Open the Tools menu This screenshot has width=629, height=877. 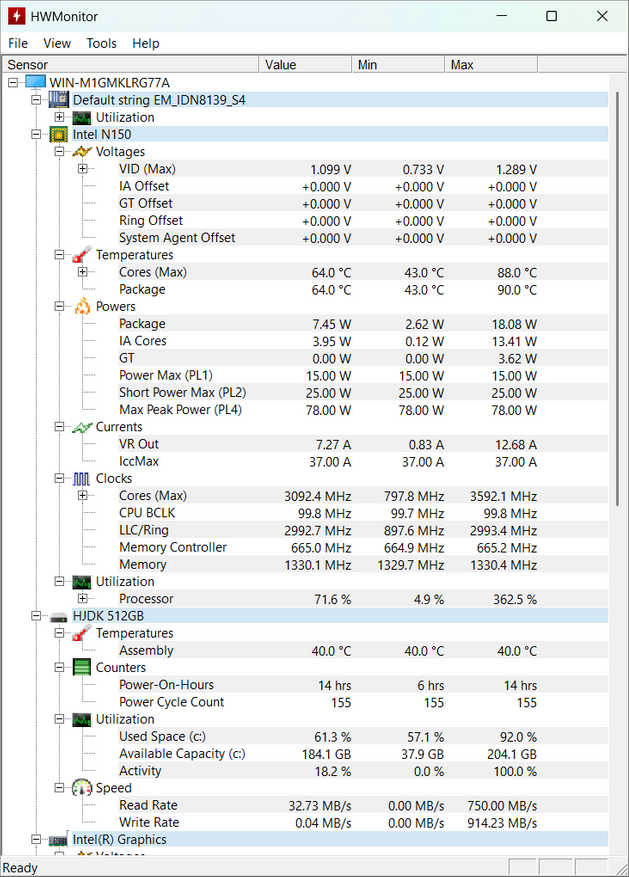[x=101, y=43]
